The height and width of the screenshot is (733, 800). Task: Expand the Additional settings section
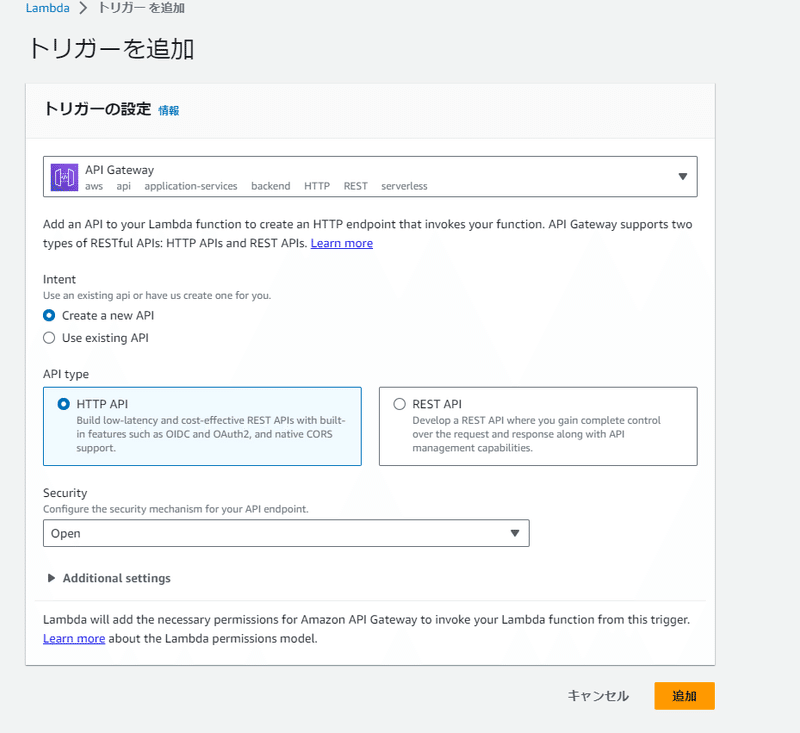pyautogui.click(x=116, y=578)
